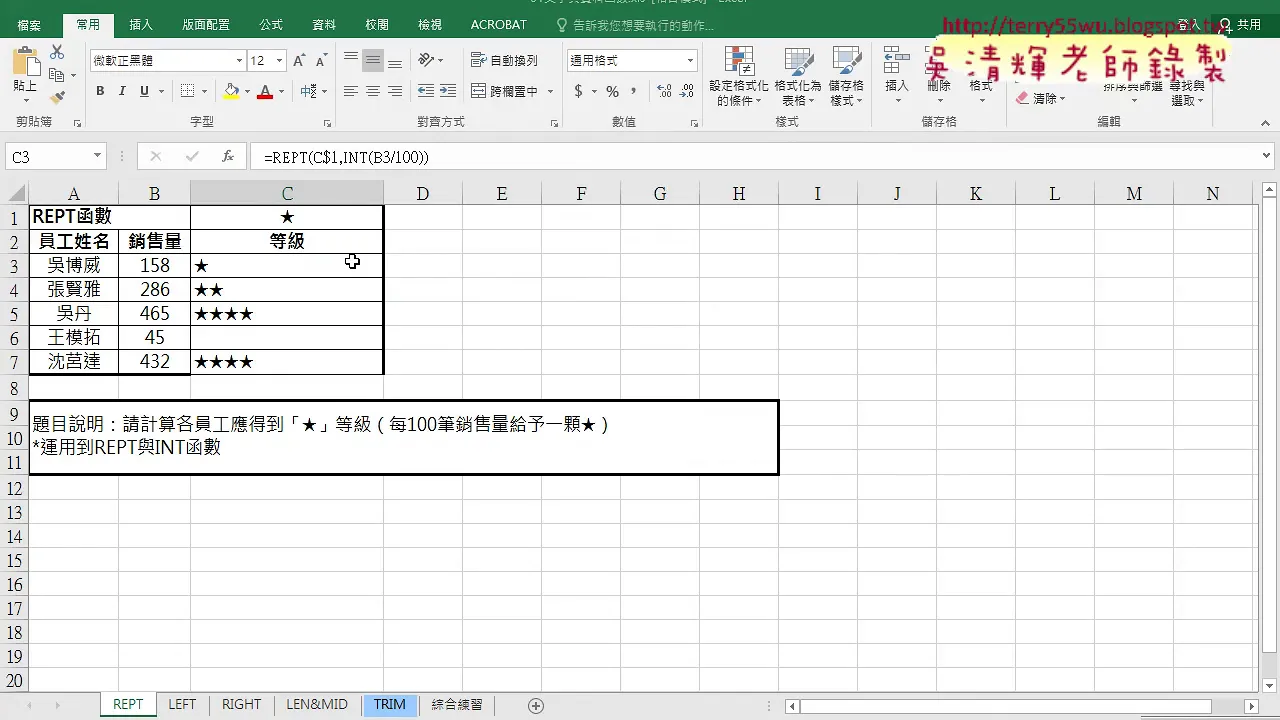Screen dimensions: 1280x720
Task: Toggle bold formatting
Action: coord(100,91)
